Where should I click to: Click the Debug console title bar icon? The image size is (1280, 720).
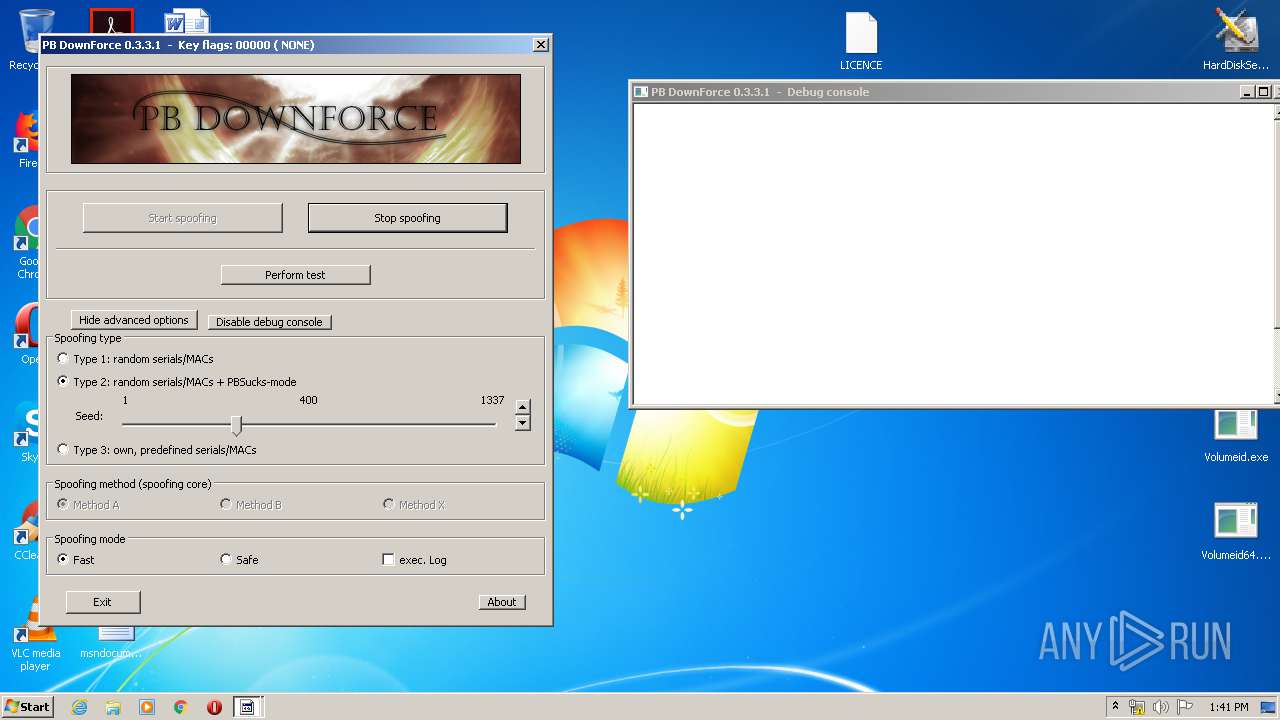(641, 92)
